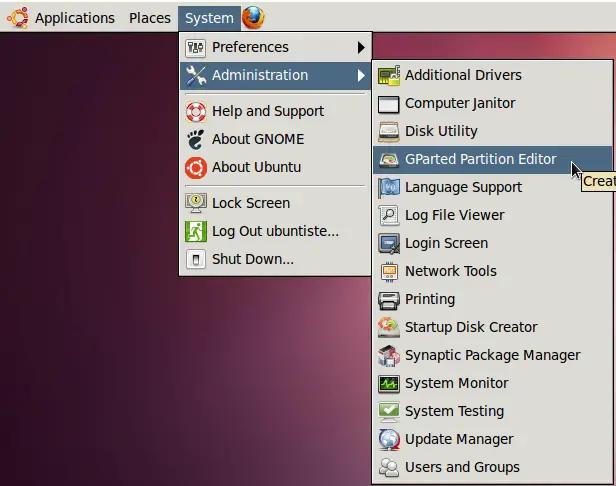Click the Administration wrench icon

(x=195, y=75)
